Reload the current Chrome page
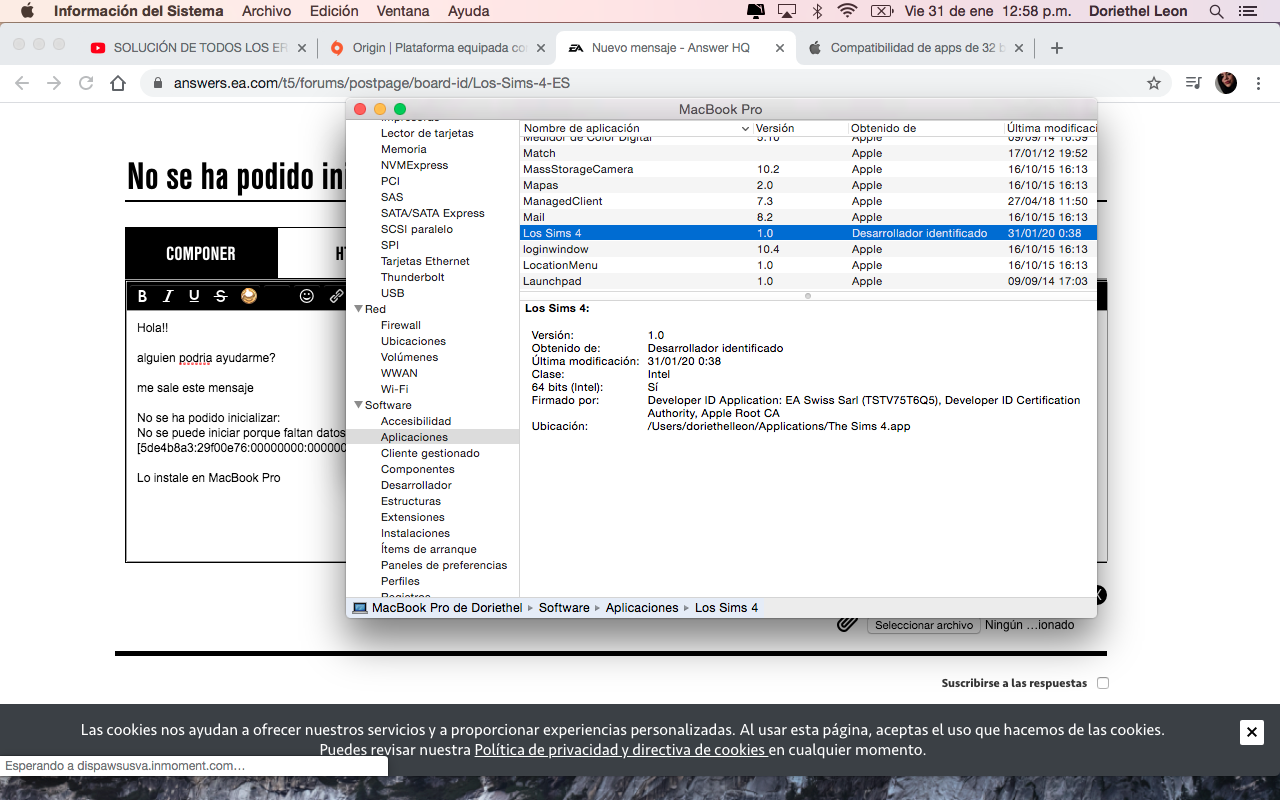1280x800 pixels. click(86, 83)
